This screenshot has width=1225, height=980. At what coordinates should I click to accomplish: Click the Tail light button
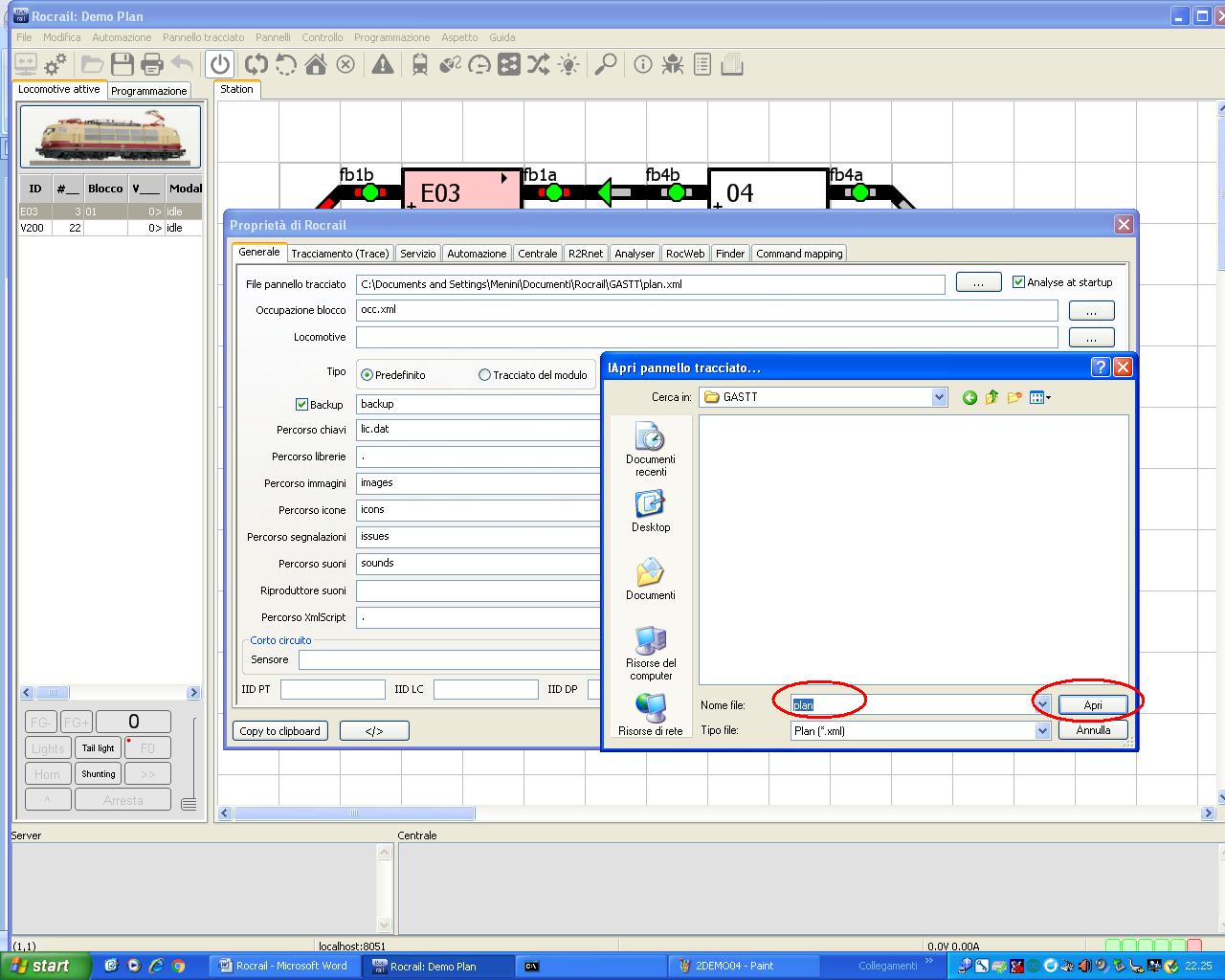[98, 748]
